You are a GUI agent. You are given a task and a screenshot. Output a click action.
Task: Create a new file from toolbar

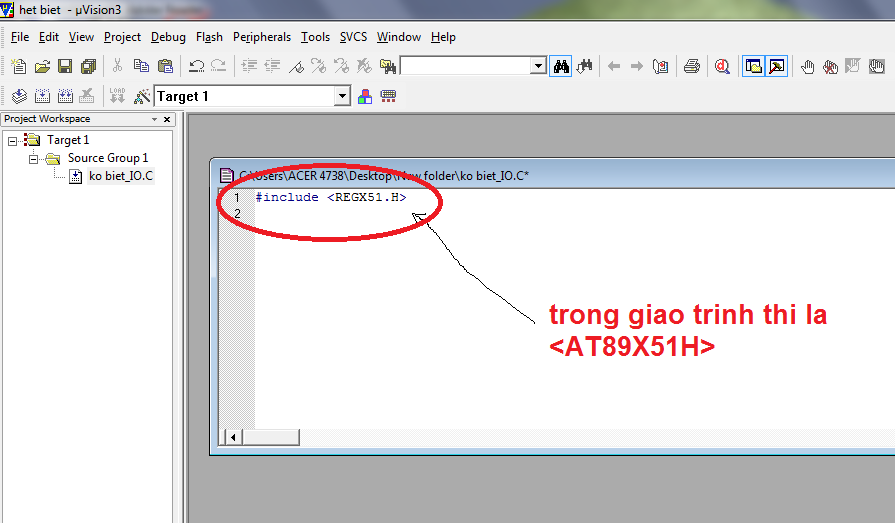click(19, 66)
